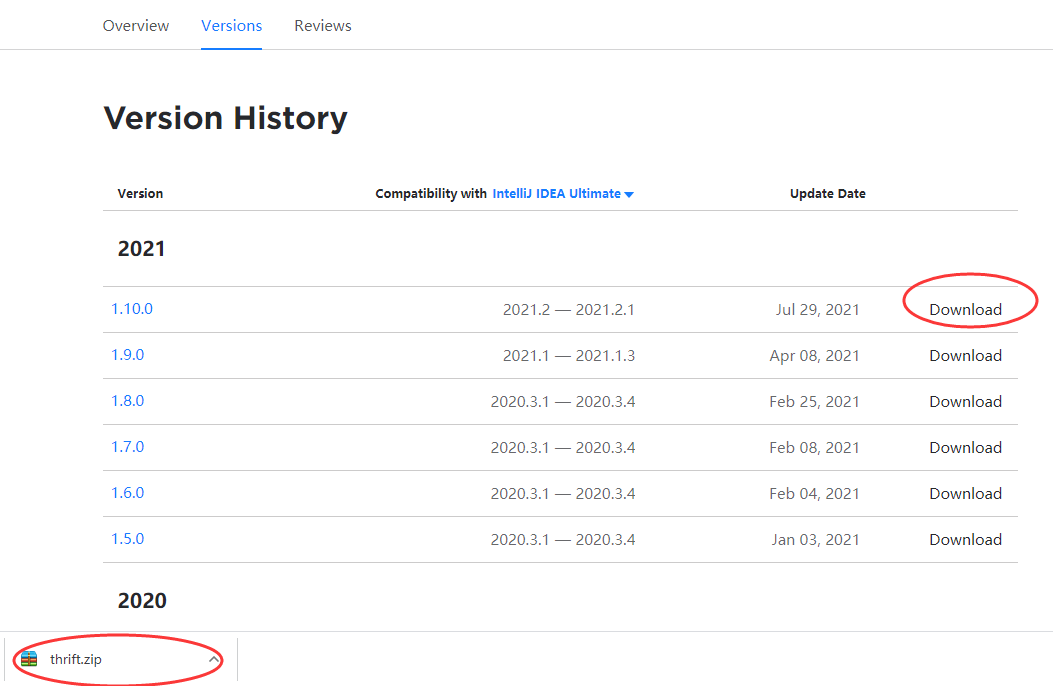Switch to the Overview tab
Viewport: 1053px width, 686px height.
136,26
